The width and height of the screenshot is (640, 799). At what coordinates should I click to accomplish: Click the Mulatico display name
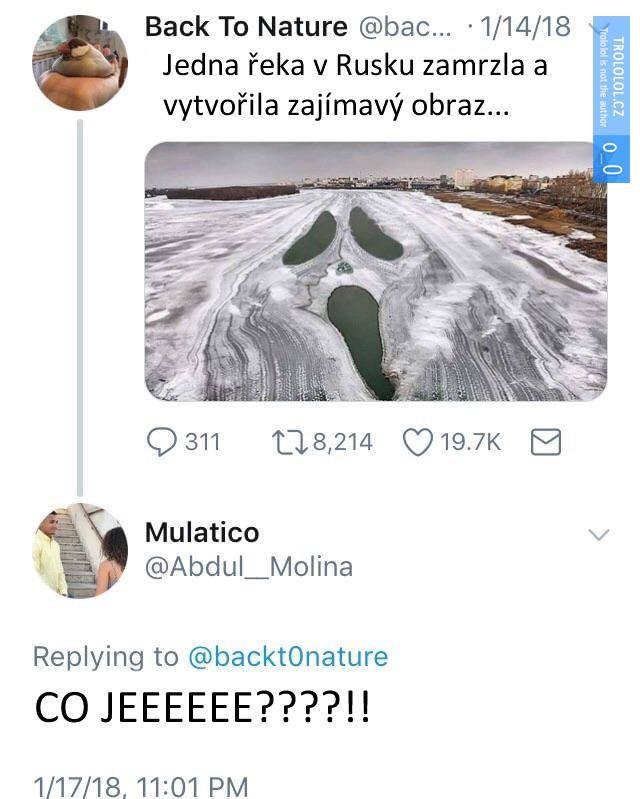point(202,532)
